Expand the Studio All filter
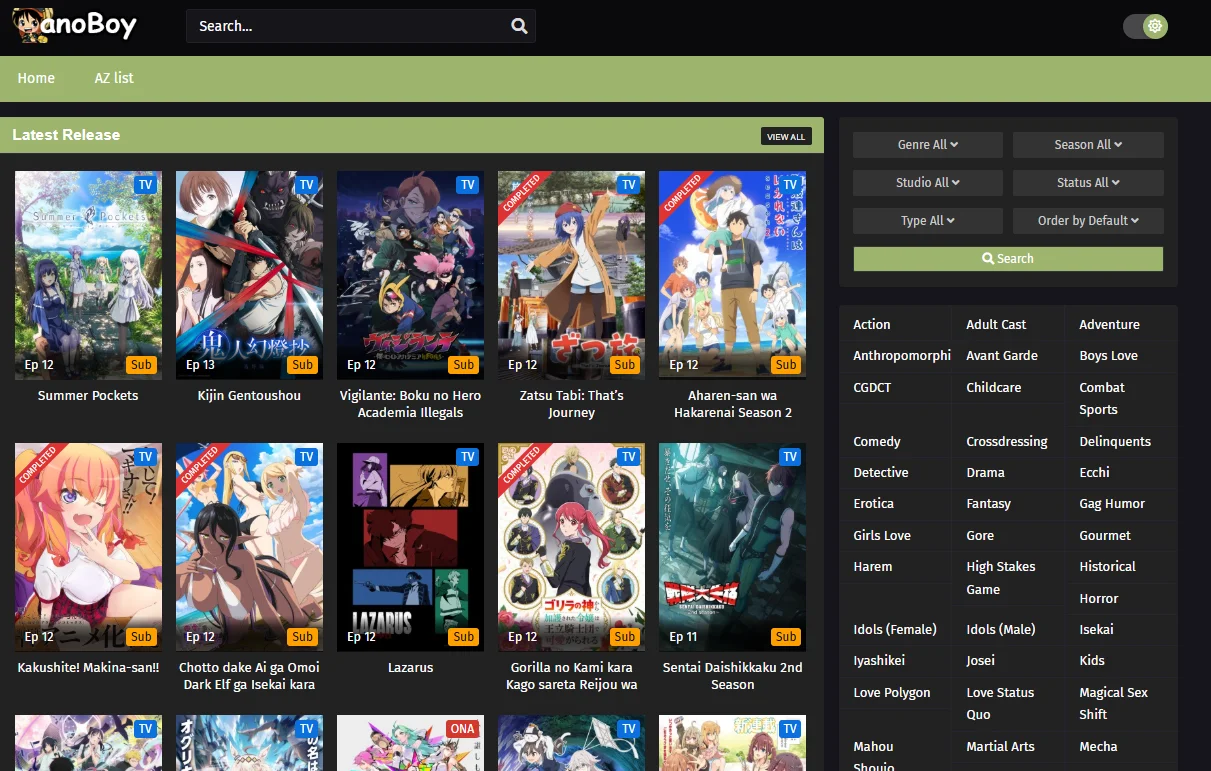 pos(928,183)
